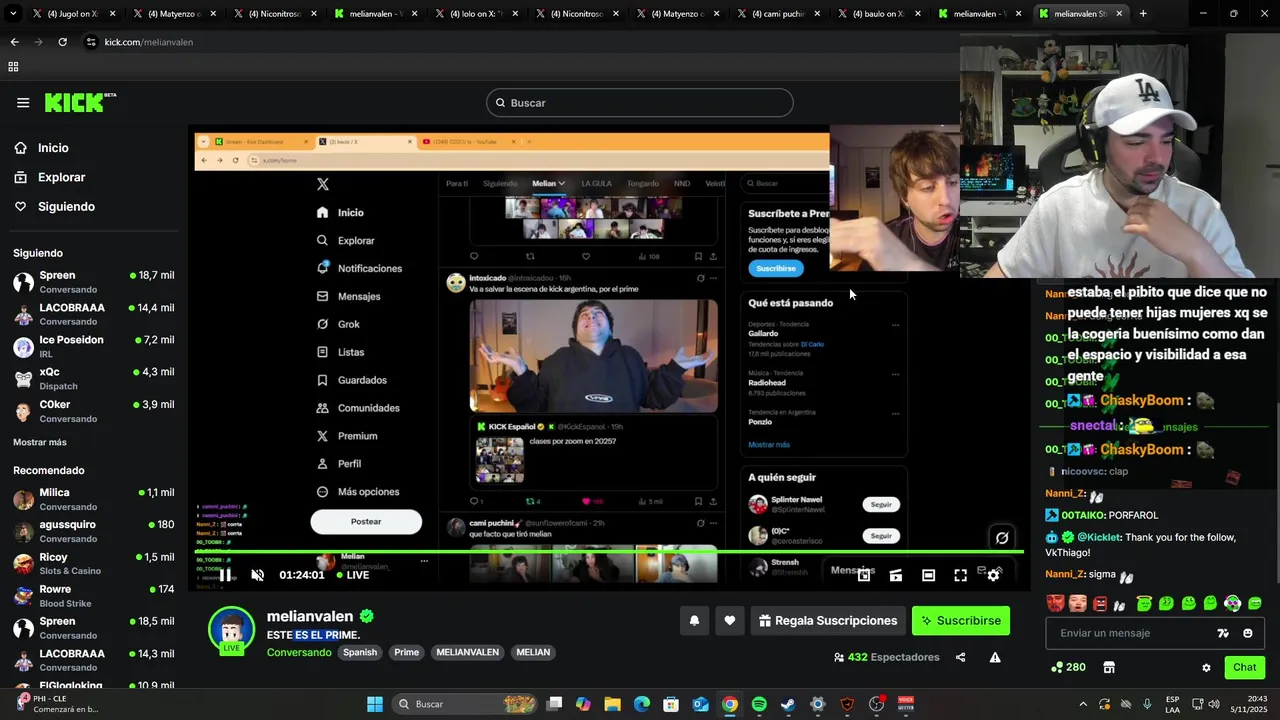The image size is (1280, 720).
Task: Open the chat shop icon
Action: click(x=1109, y=667)
